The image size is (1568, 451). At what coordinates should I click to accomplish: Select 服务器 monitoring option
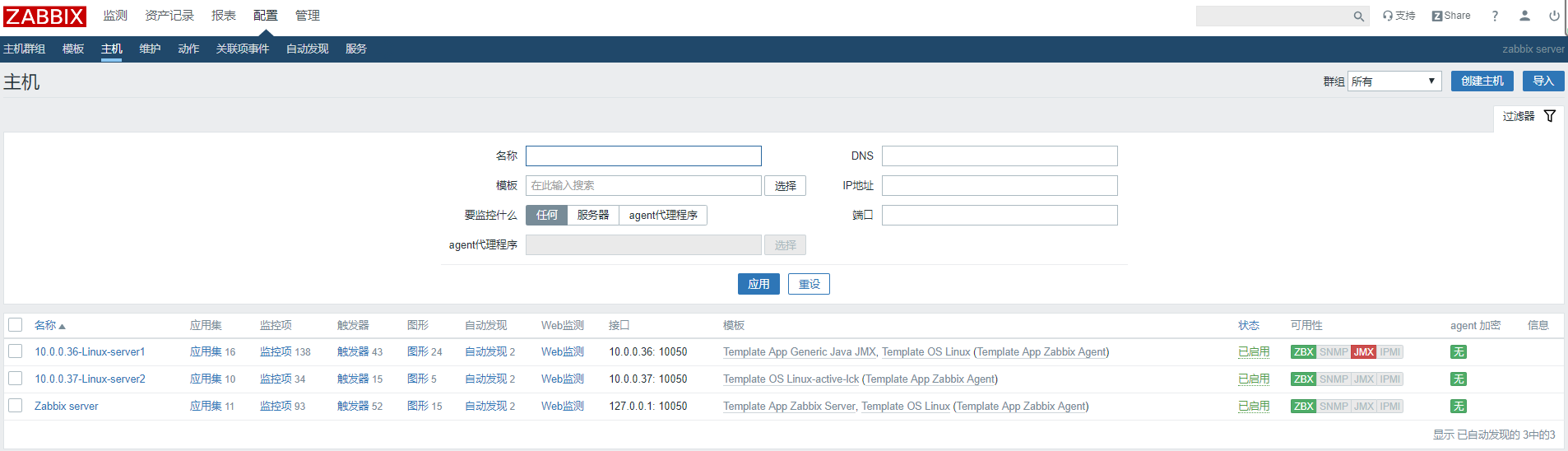pyautogui.click(x=593, y=216)
